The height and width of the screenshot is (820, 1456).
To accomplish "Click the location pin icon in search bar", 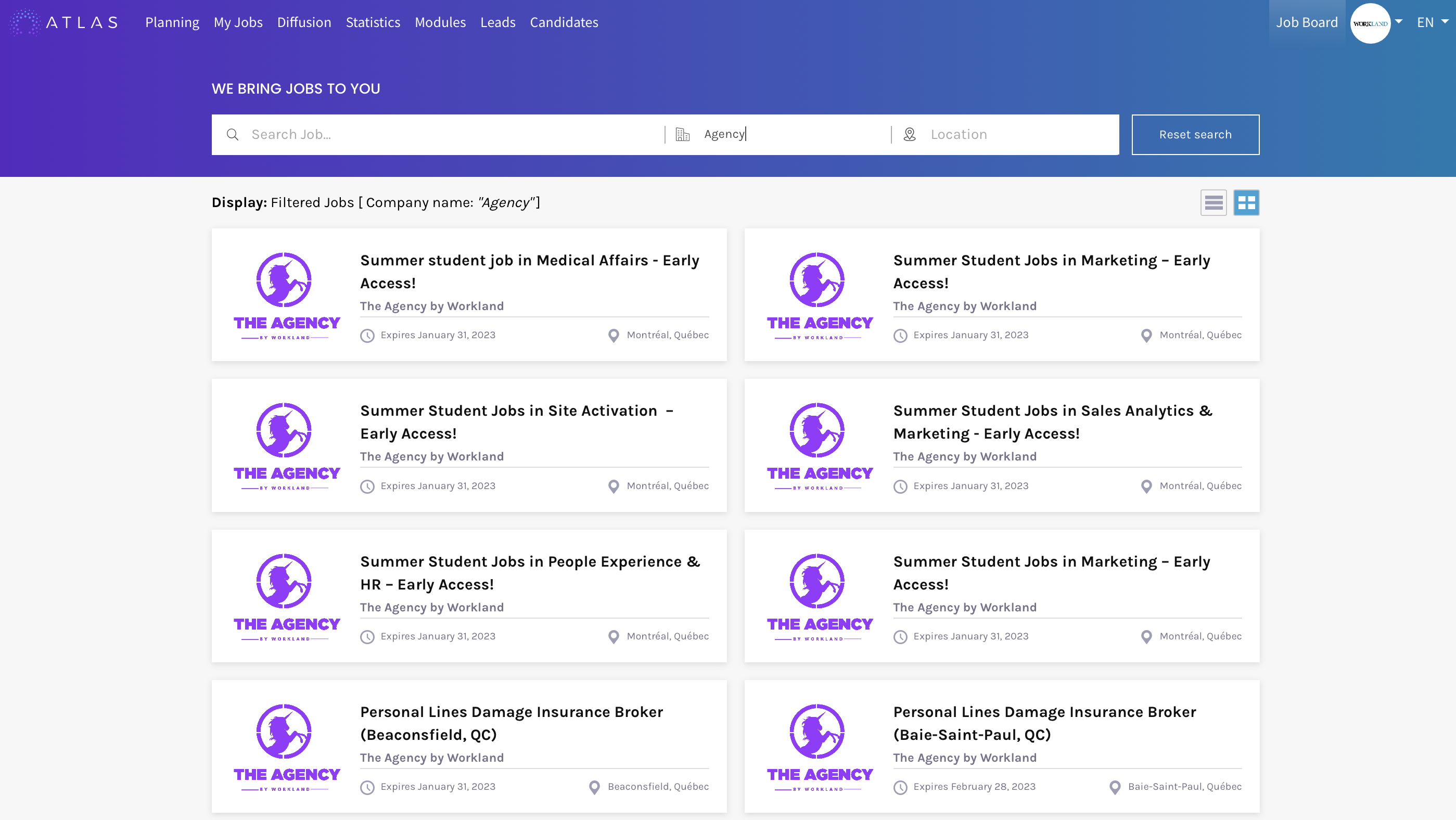I will [910, 135].
